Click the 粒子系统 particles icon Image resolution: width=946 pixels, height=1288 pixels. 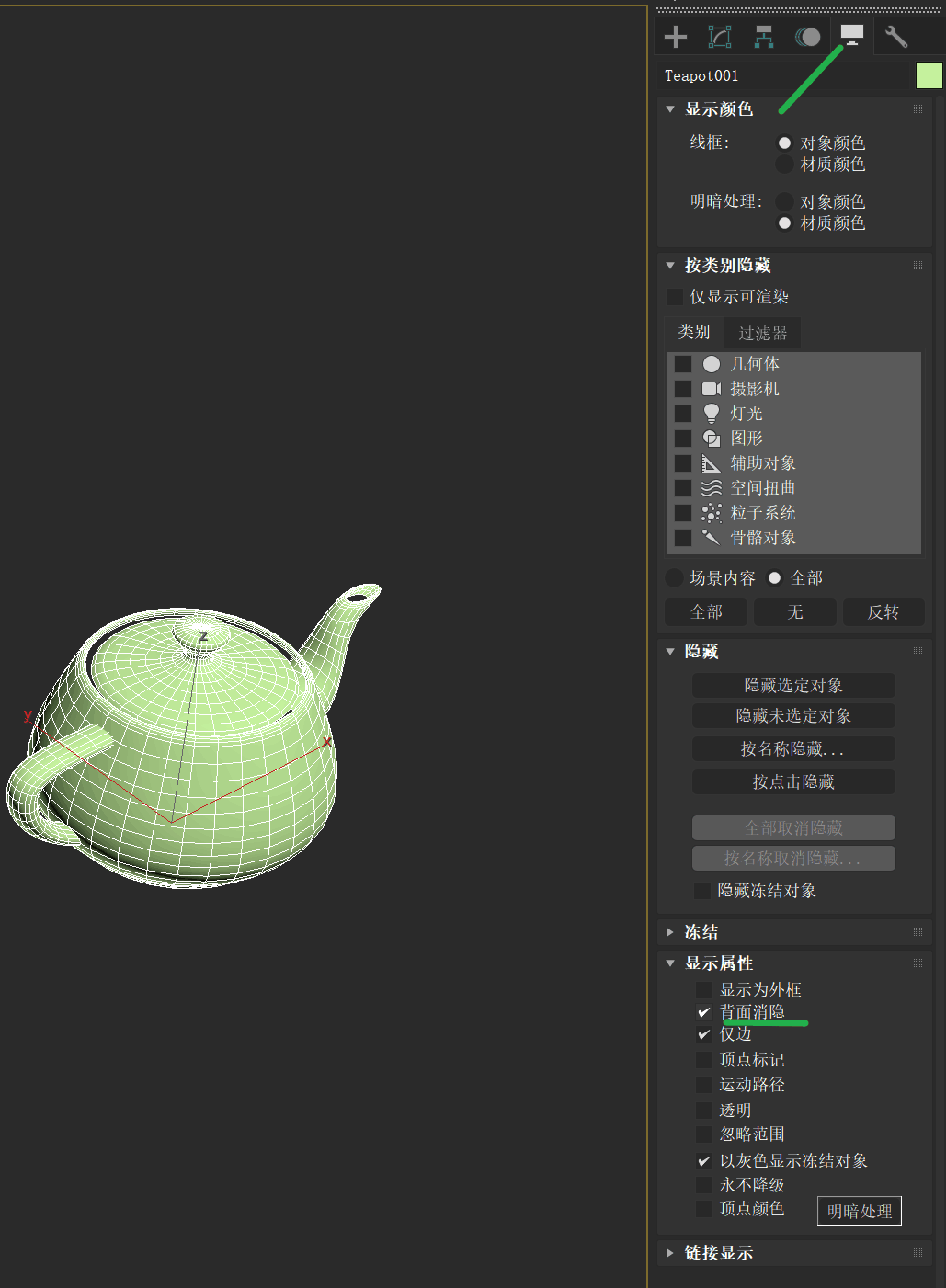(x=712, y=513)
